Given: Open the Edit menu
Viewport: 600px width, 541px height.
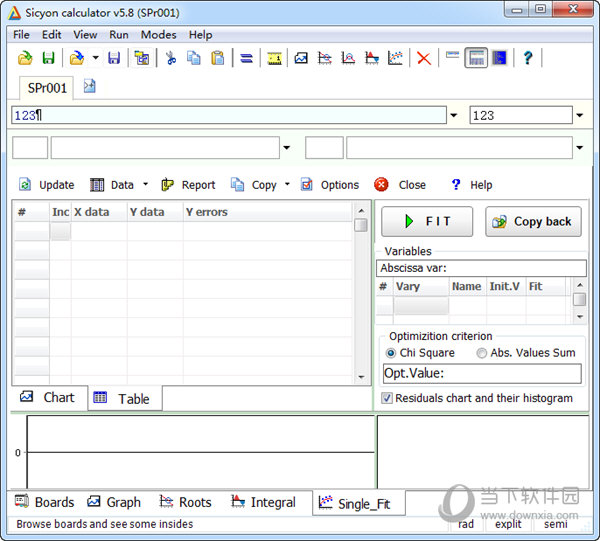Looking at the screenshot, I should [x=52, y=35].
